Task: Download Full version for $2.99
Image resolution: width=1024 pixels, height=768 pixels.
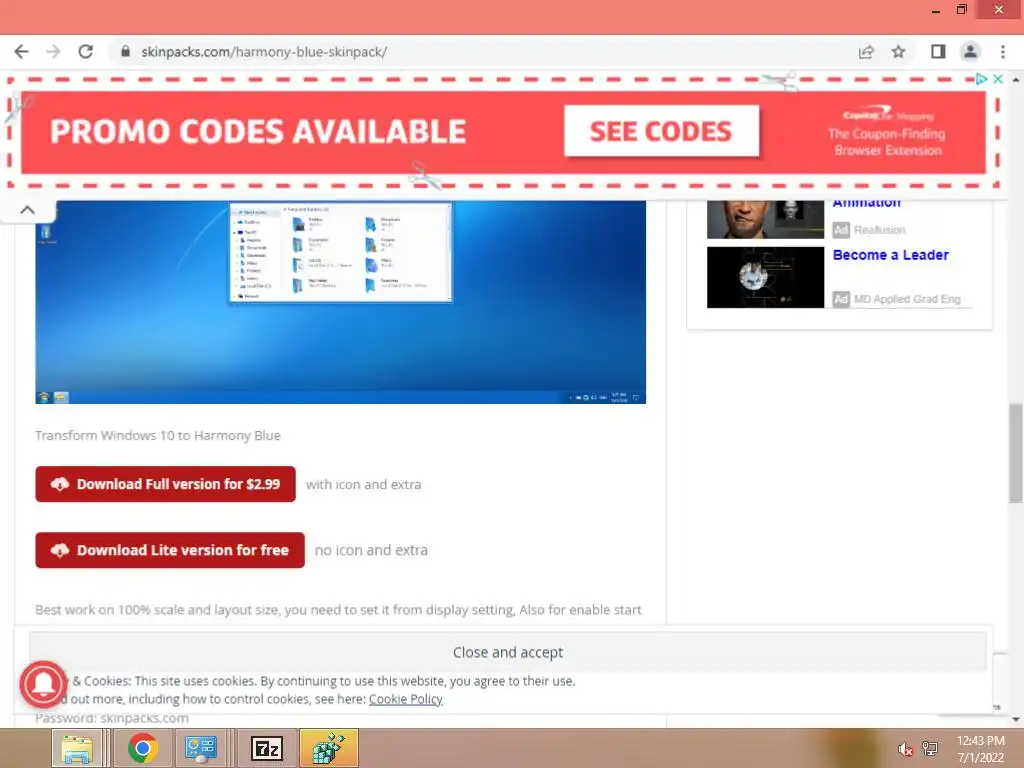Action: (x=165, y=484)
